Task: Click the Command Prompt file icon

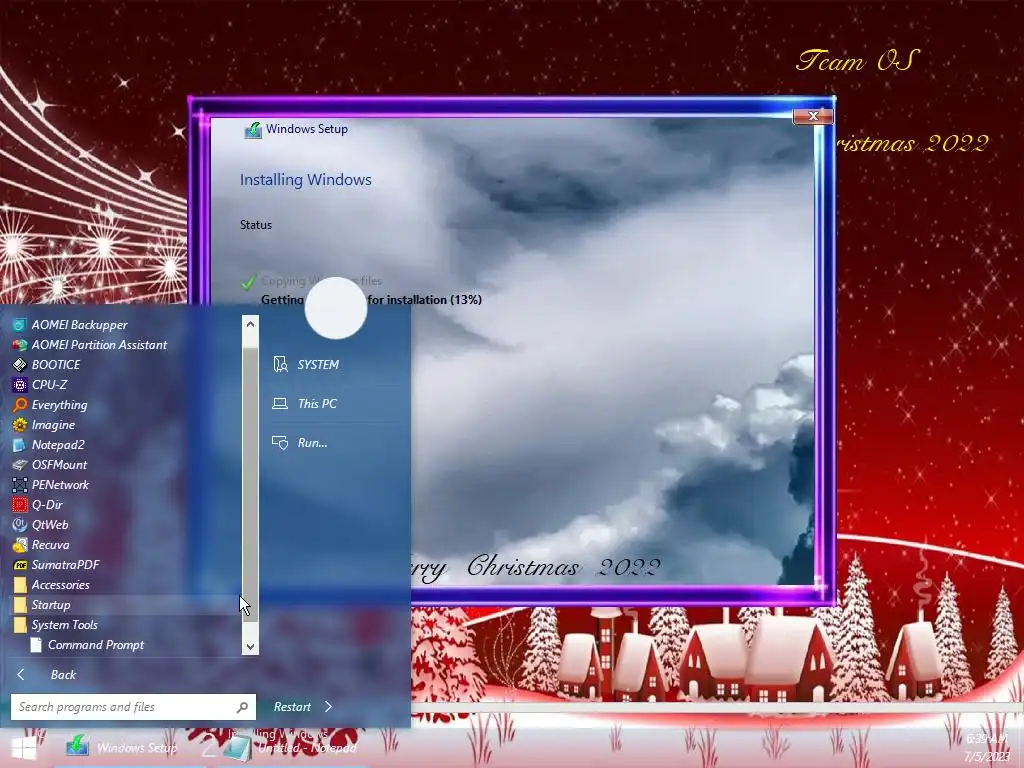Action: (36, 645)
